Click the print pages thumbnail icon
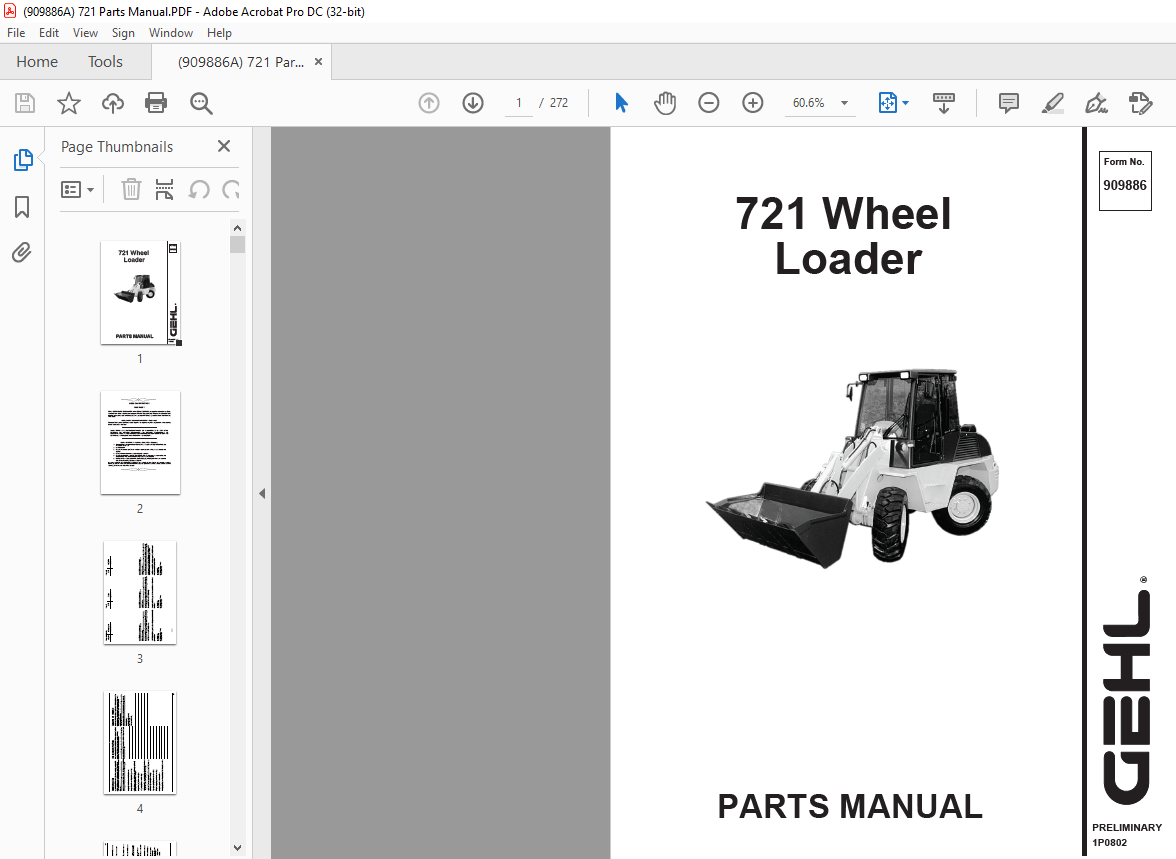The width and height of the screenshot is (1176, 859). [x=164, y=190]
